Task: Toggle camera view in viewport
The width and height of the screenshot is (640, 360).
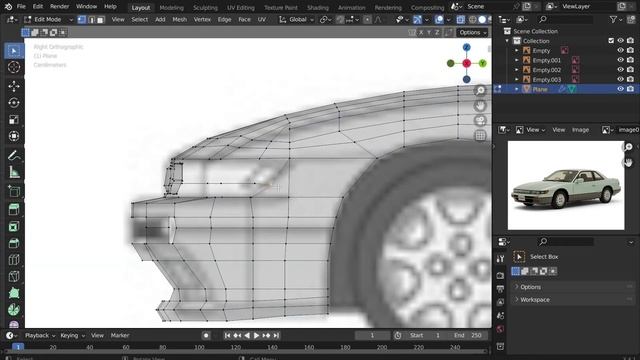Action: (480, 121)
